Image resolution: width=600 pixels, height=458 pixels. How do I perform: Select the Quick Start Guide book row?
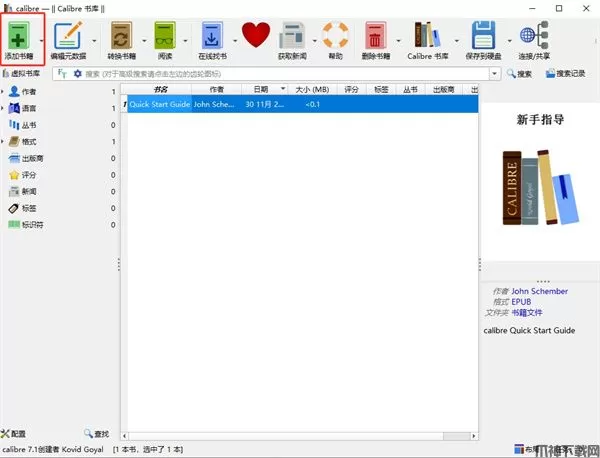point(300,104)
